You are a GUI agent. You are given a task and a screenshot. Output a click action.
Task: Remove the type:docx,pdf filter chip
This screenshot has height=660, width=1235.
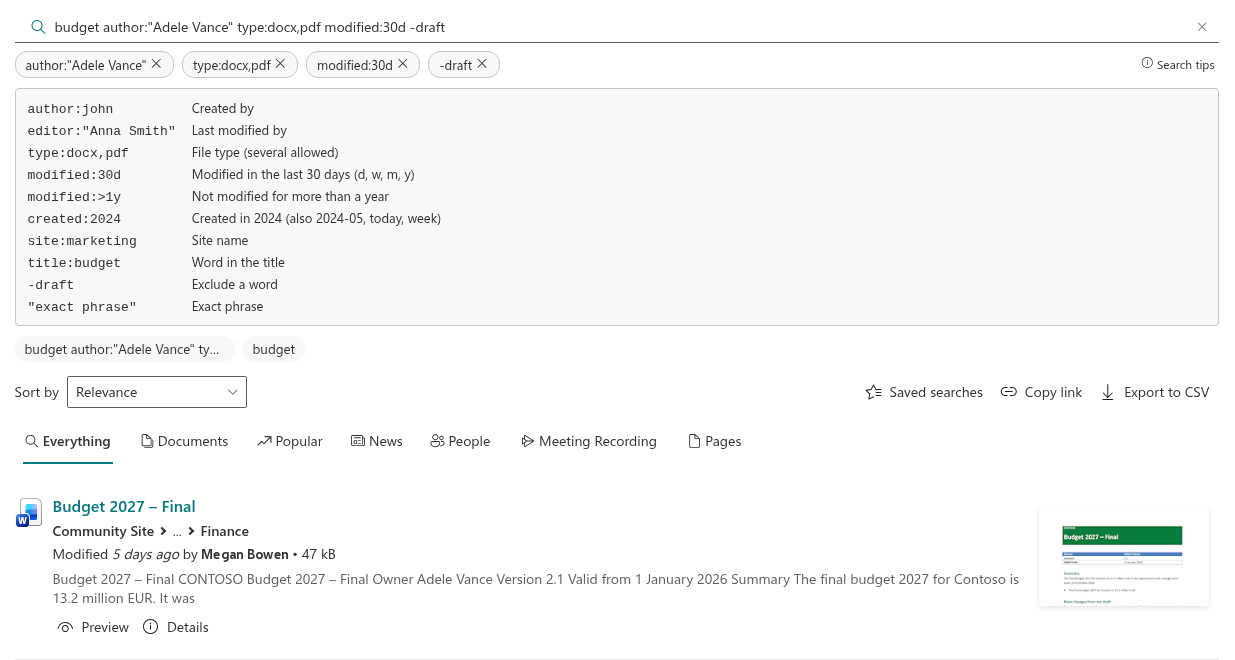point(280,64)
